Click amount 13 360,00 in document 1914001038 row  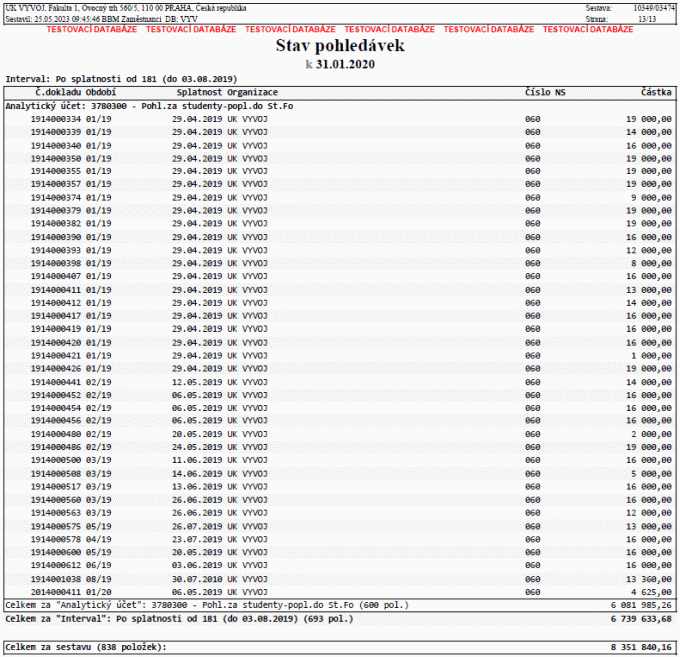click(649, 579)
